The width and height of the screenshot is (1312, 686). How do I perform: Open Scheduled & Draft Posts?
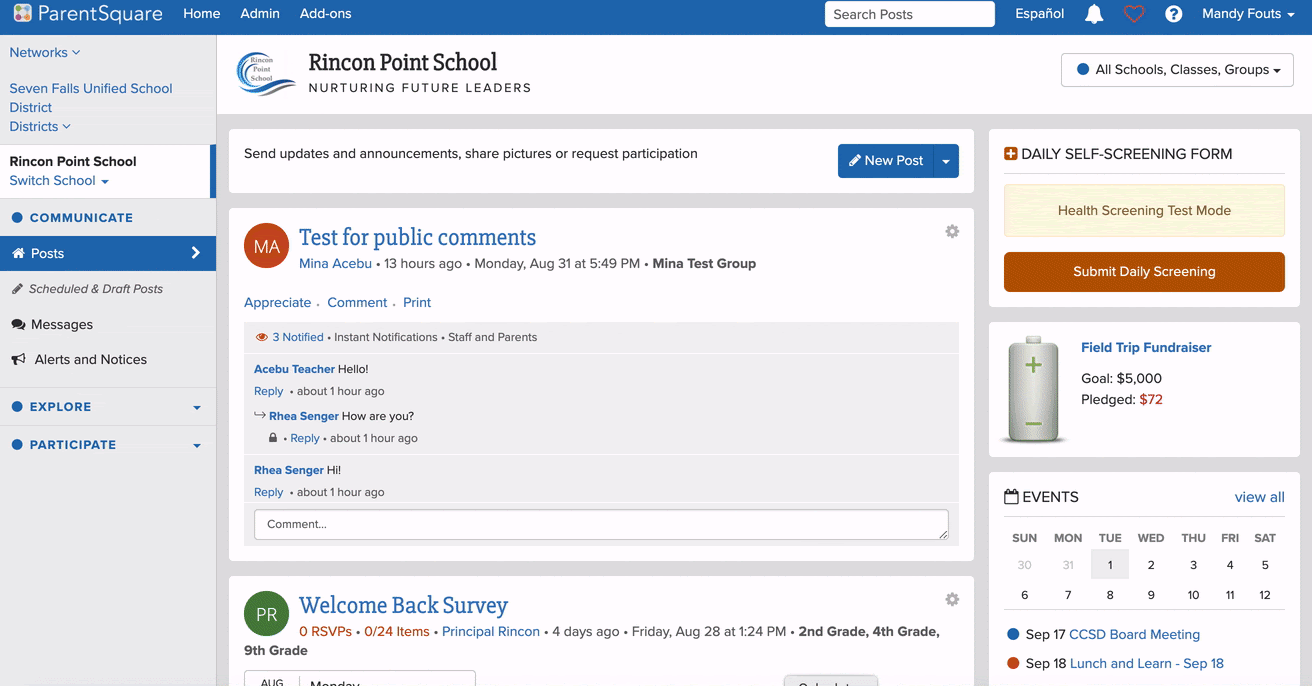(x=96, y=289)
